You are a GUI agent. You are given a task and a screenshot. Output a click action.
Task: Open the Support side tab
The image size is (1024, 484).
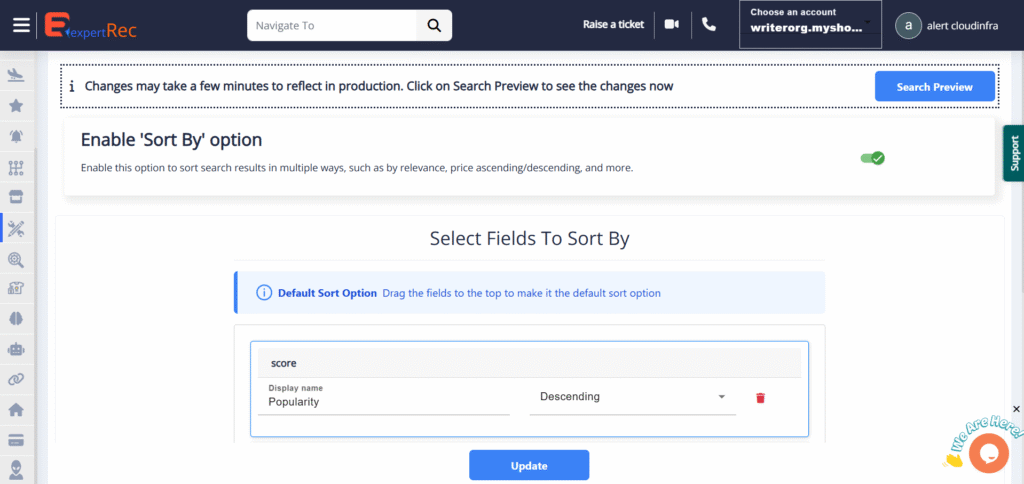1013,153
